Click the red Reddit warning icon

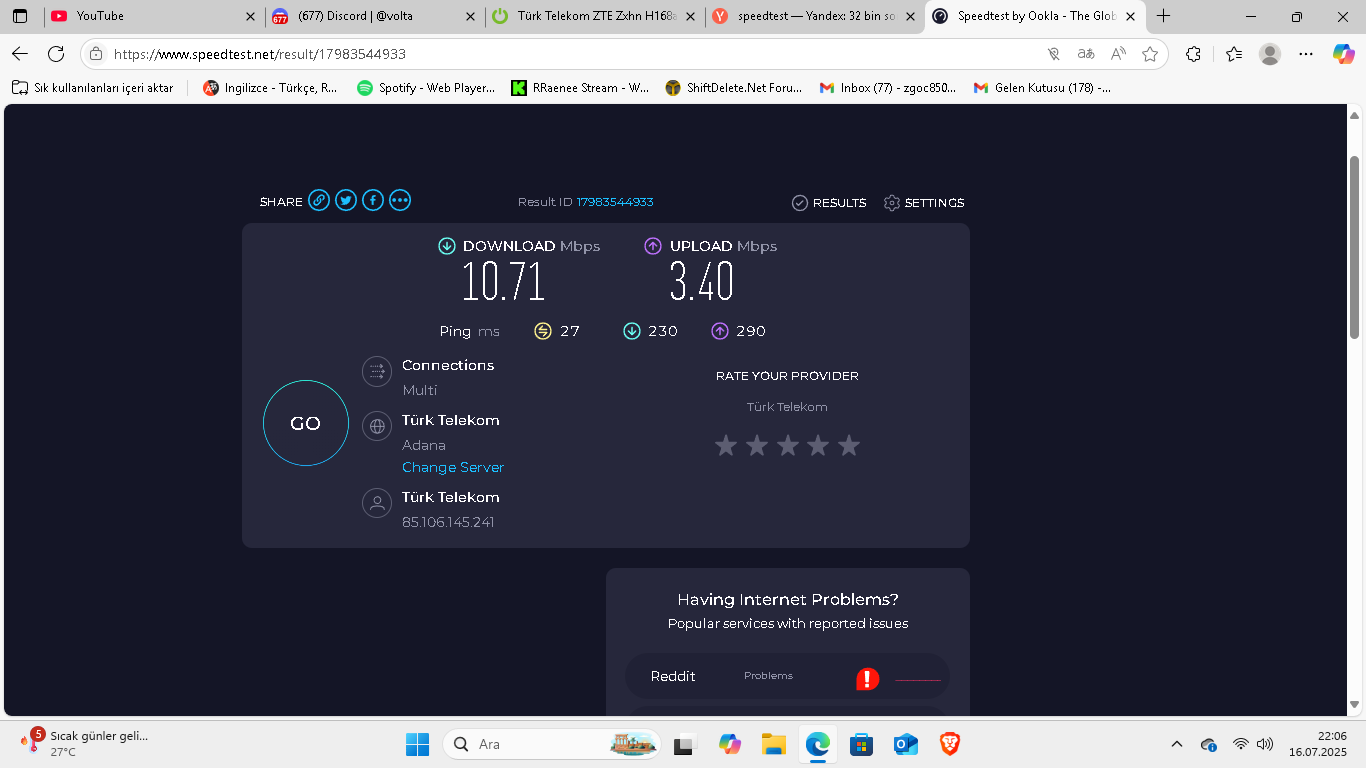(867, 679)
